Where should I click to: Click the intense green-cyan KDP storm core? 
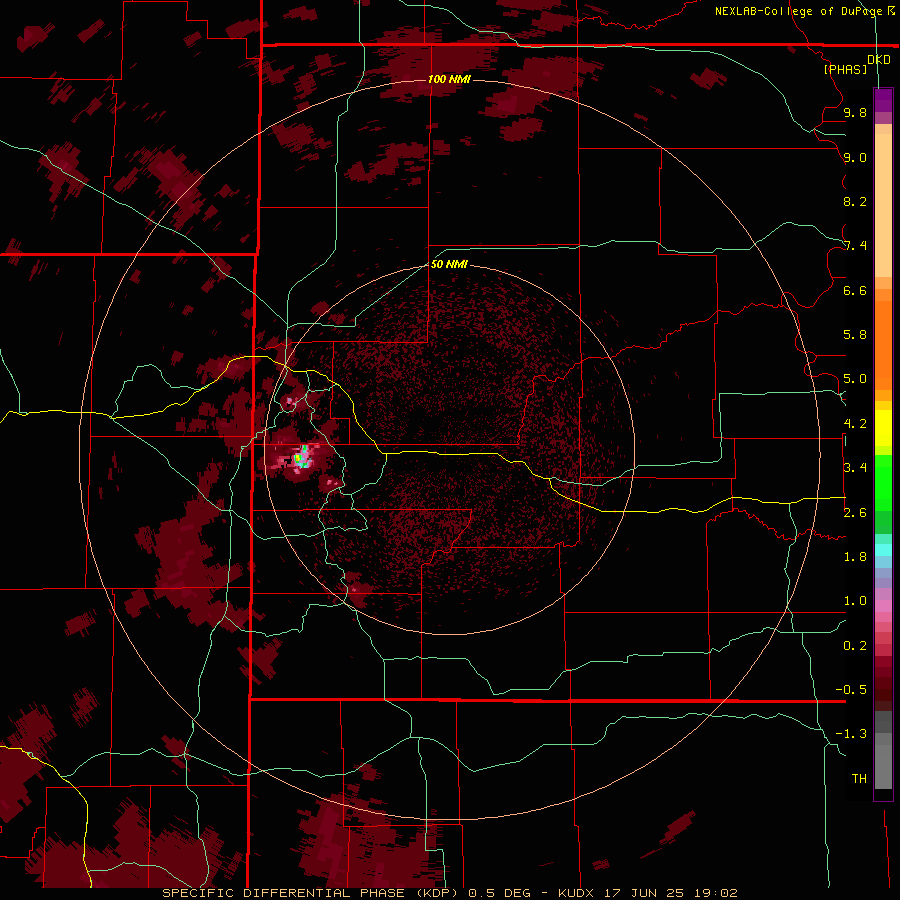point(301,457)
